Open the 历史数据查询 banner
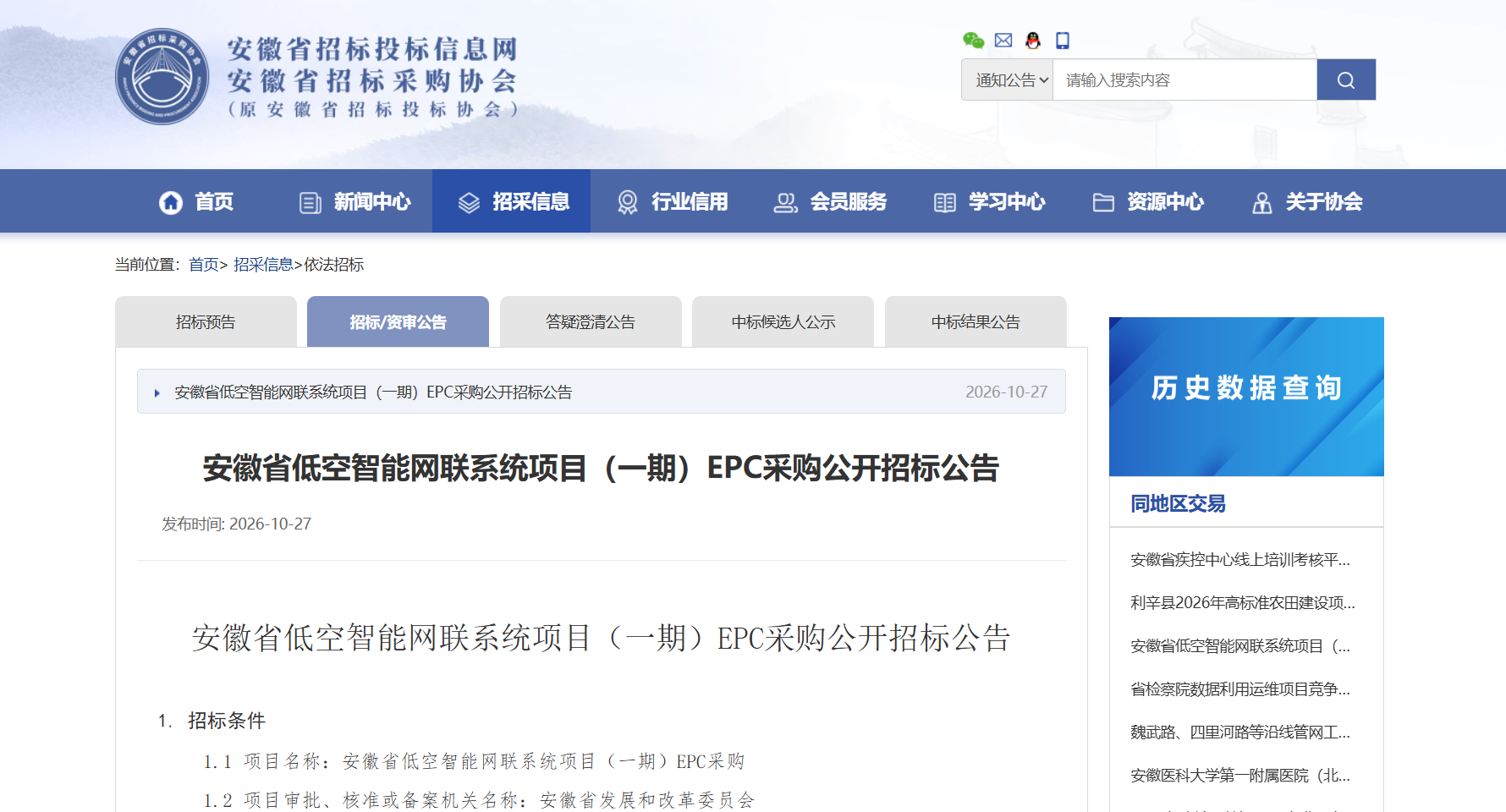 point(1246,397)
